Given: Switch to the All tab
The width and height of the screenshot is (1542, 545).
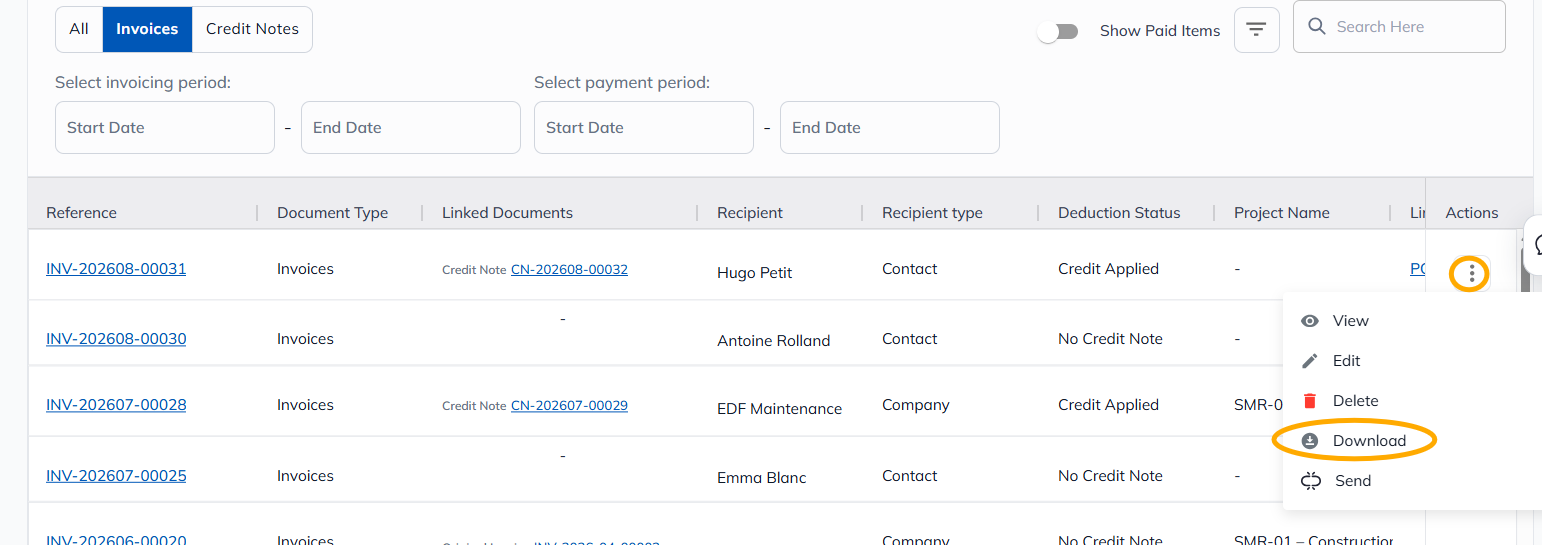Looking at the screenshot, I should (x=79, y=29).
